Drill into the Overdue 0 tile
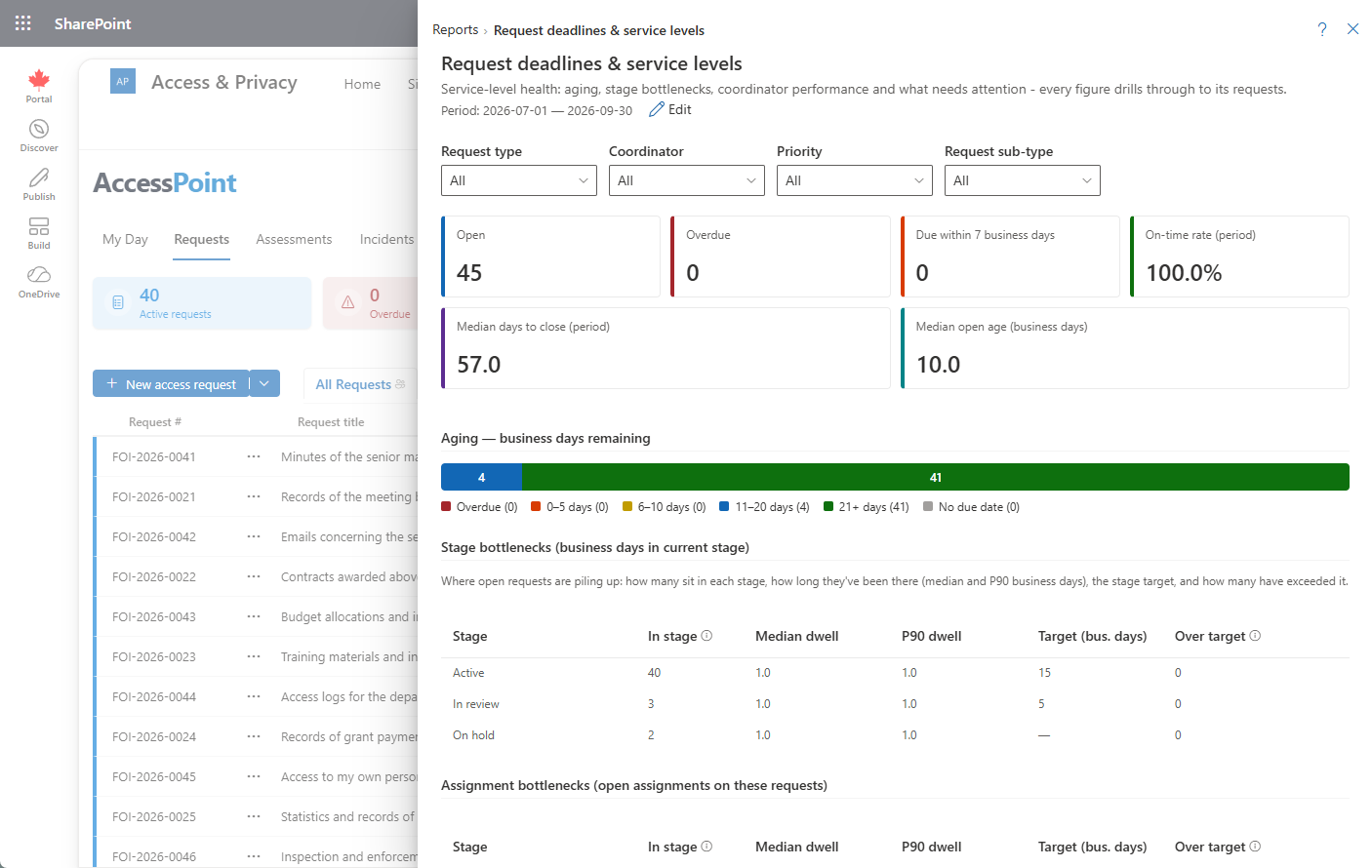 781,256
